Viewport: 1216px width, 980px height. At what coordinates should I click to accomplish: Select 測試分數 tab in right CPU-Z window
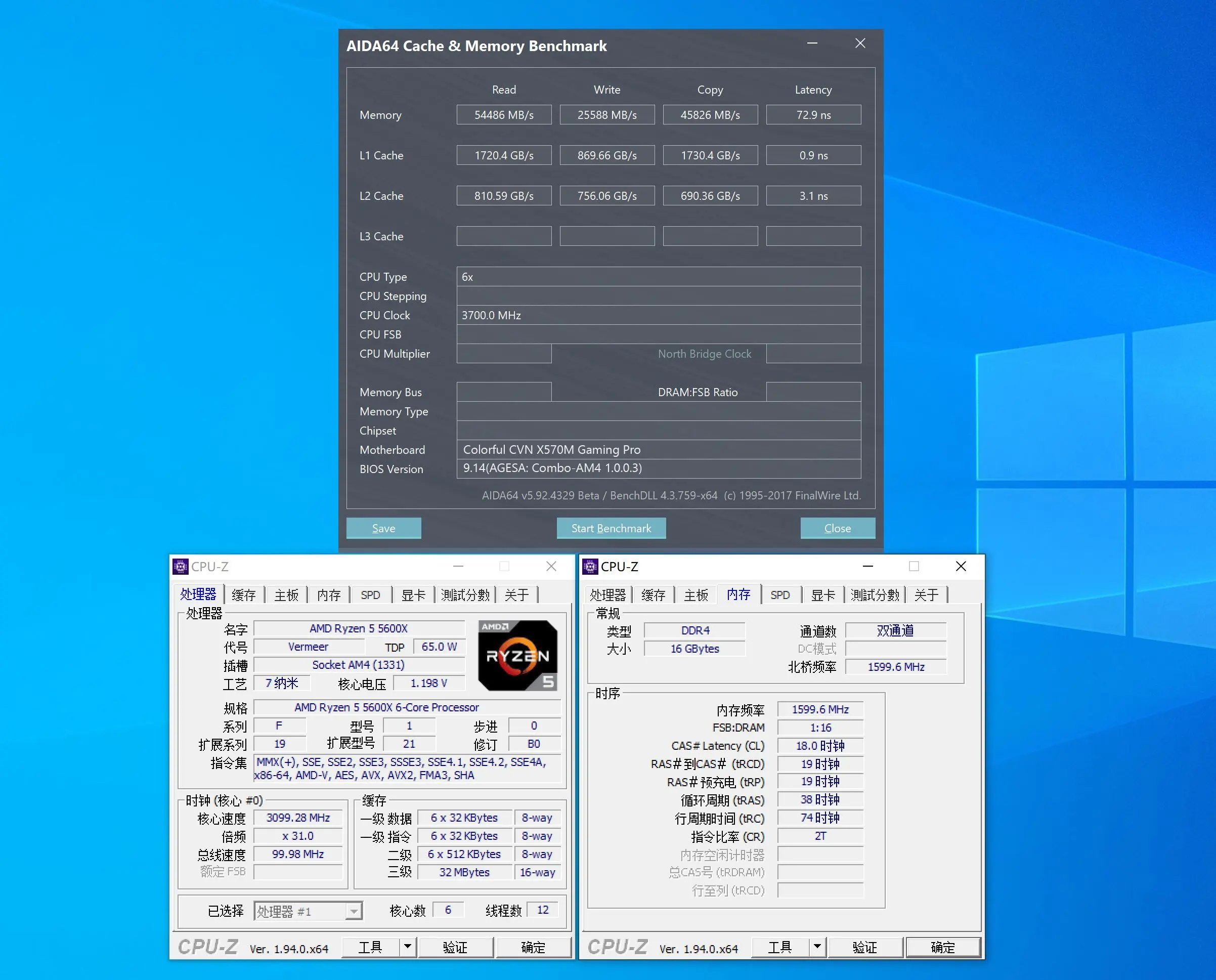[x=875, y=595]
